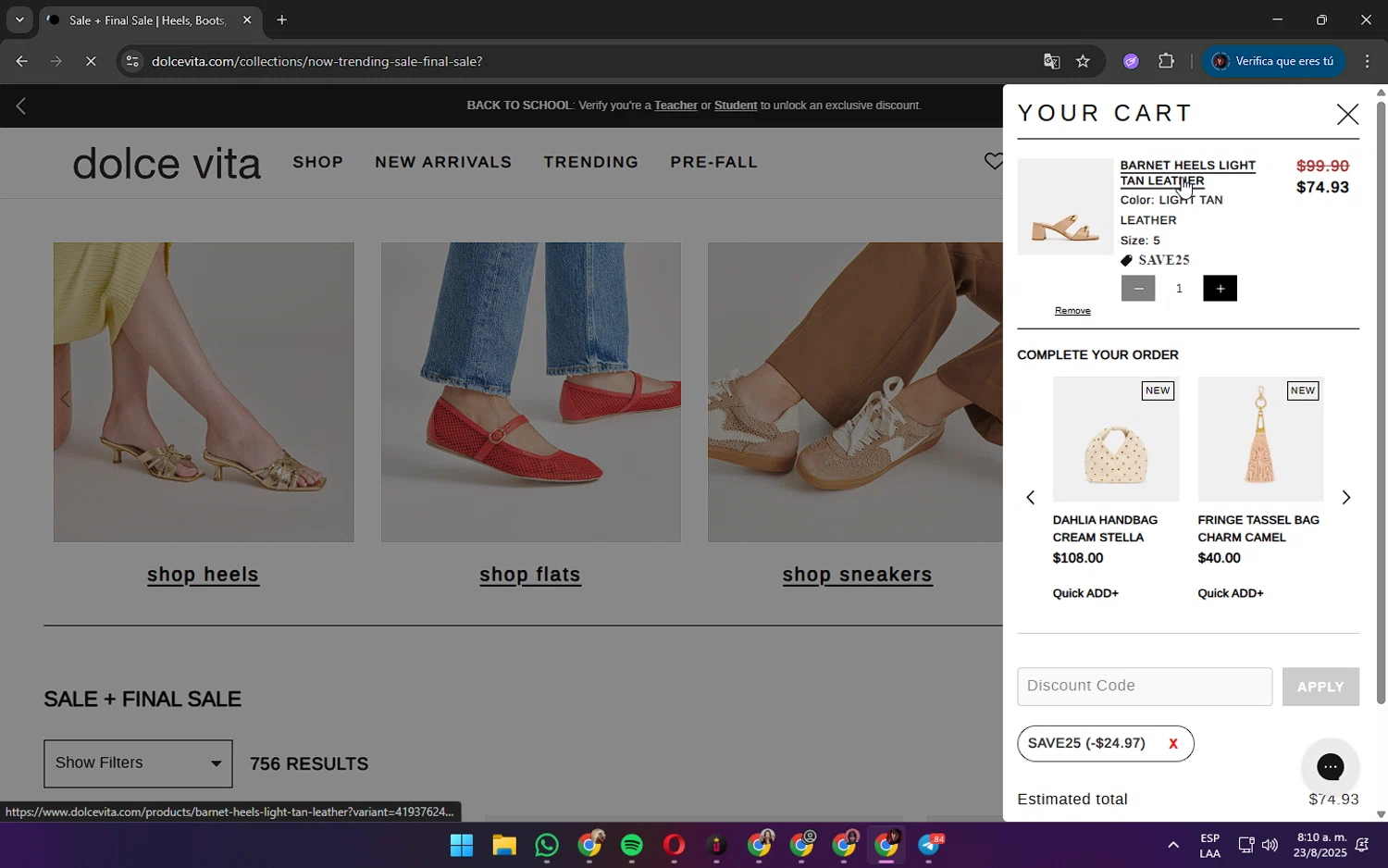The width and height of the screenshot is (1388, 868).
Task: Open the tab search dropdown arrow
Action: tap(19, 19)
